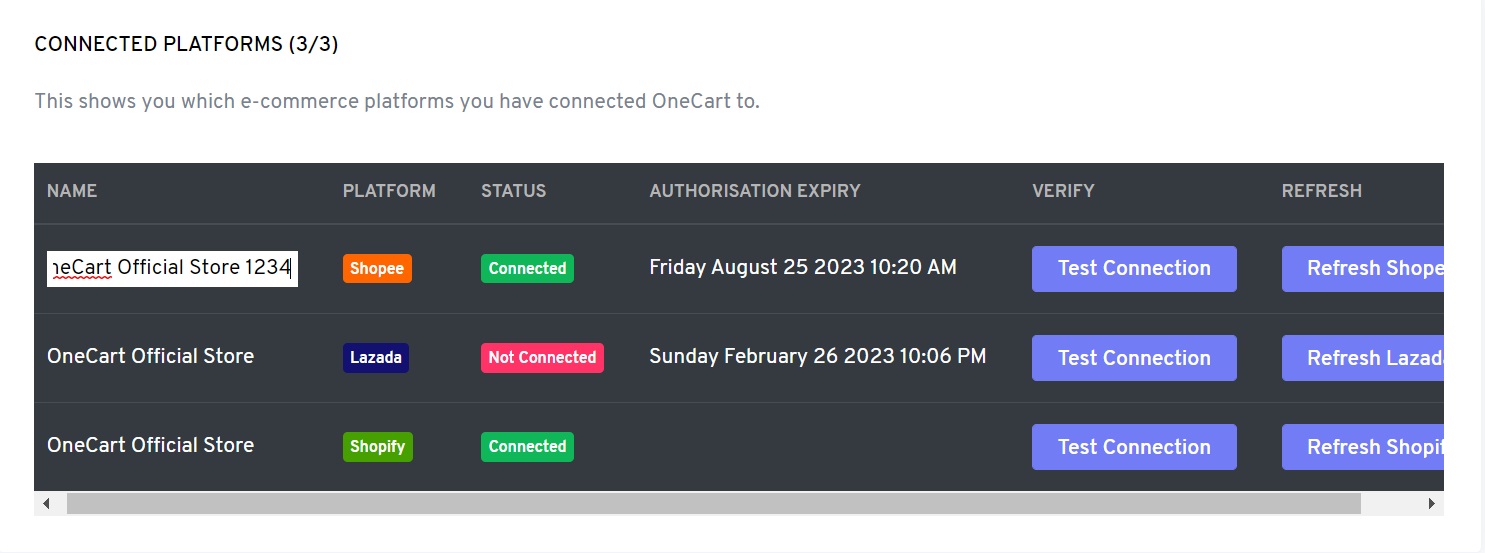This screenshot has height=553, width=1485.
Task: Click the orange Shopee platform badge
Action: click(x=377, y=268)
